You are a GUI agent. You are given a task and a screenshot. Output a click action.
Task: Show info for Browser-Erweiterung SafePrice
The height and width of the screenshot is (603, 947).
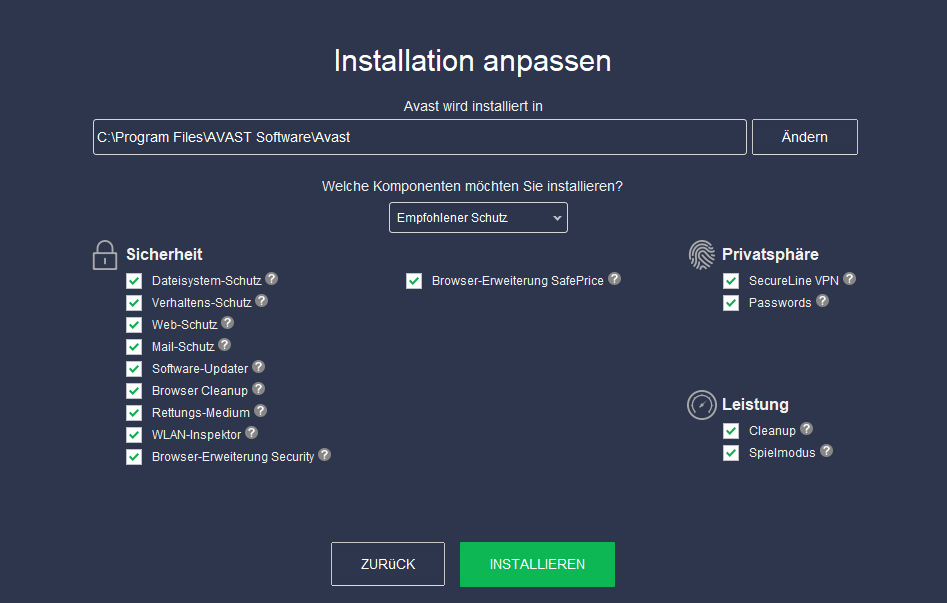click(x=614, y=279)
